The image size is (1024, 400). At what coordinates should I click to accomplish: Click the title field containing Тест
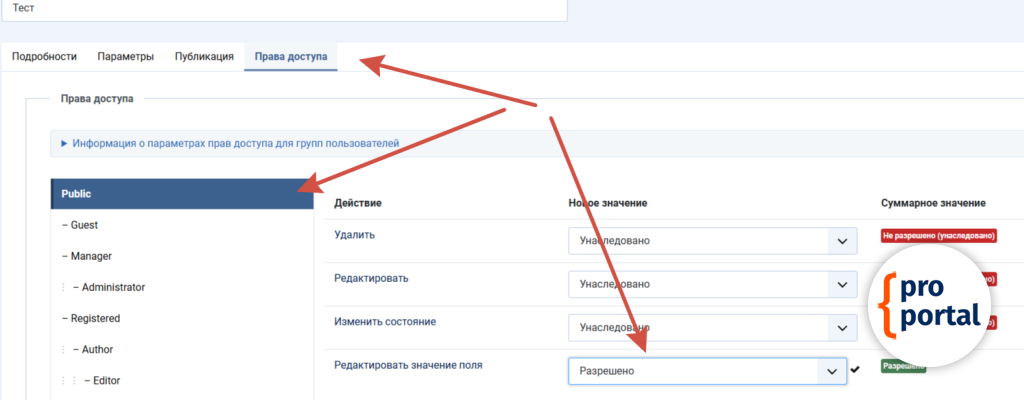283,8
